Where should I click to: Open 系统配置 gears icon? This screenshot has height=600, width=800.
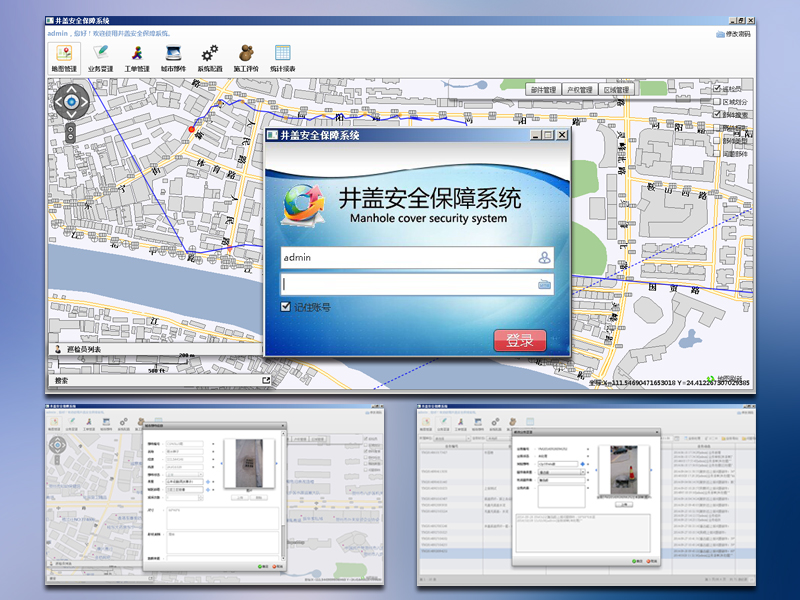pos(210,58)
